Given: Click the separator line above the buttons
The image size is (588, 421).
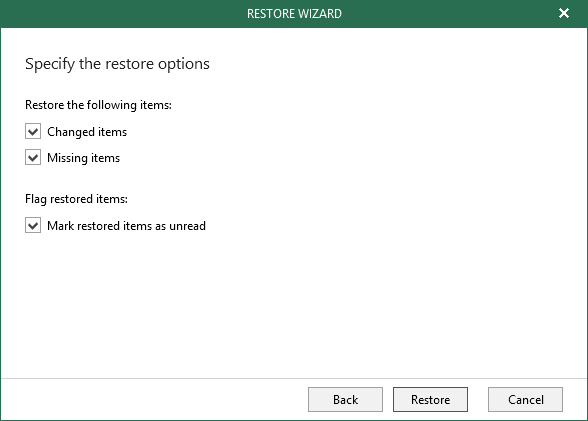Looking at the screenshot, I should click(x=294, y=378).
